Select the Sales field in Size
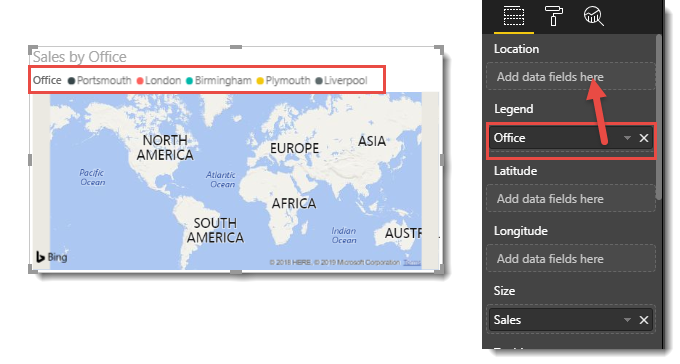This screenshot has width=680, height=364. pyautogui.click(x=571, y=320)
